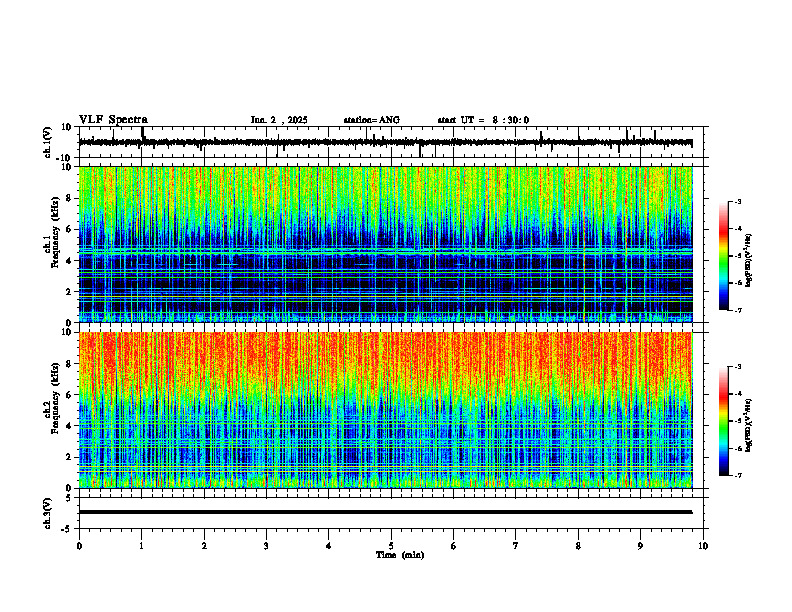This screenshot has height=612, width=792.
Task: Click the "VLF Spectra" plot title
Action: [113, 119]
